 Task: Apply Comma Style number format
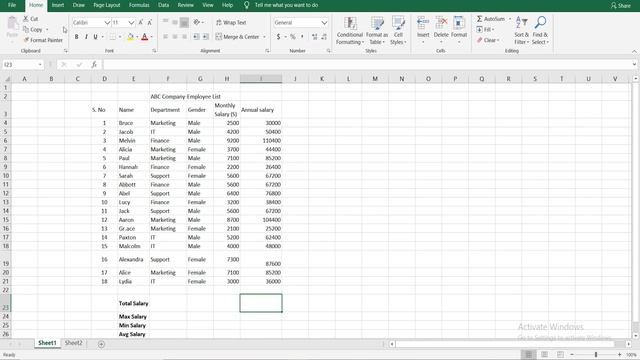[302, 37]
